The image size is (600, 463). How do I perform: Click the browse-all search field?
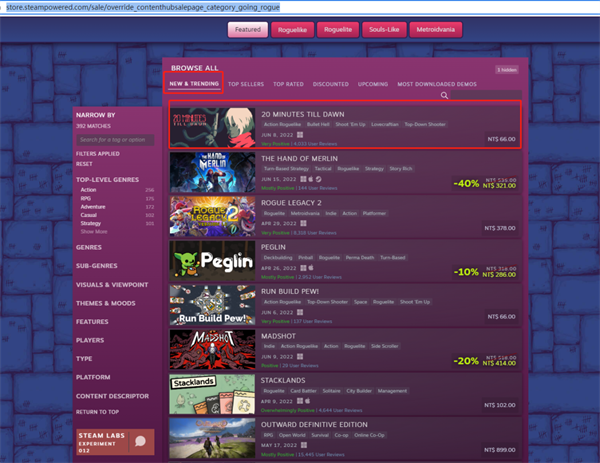[x=486, y=95]
